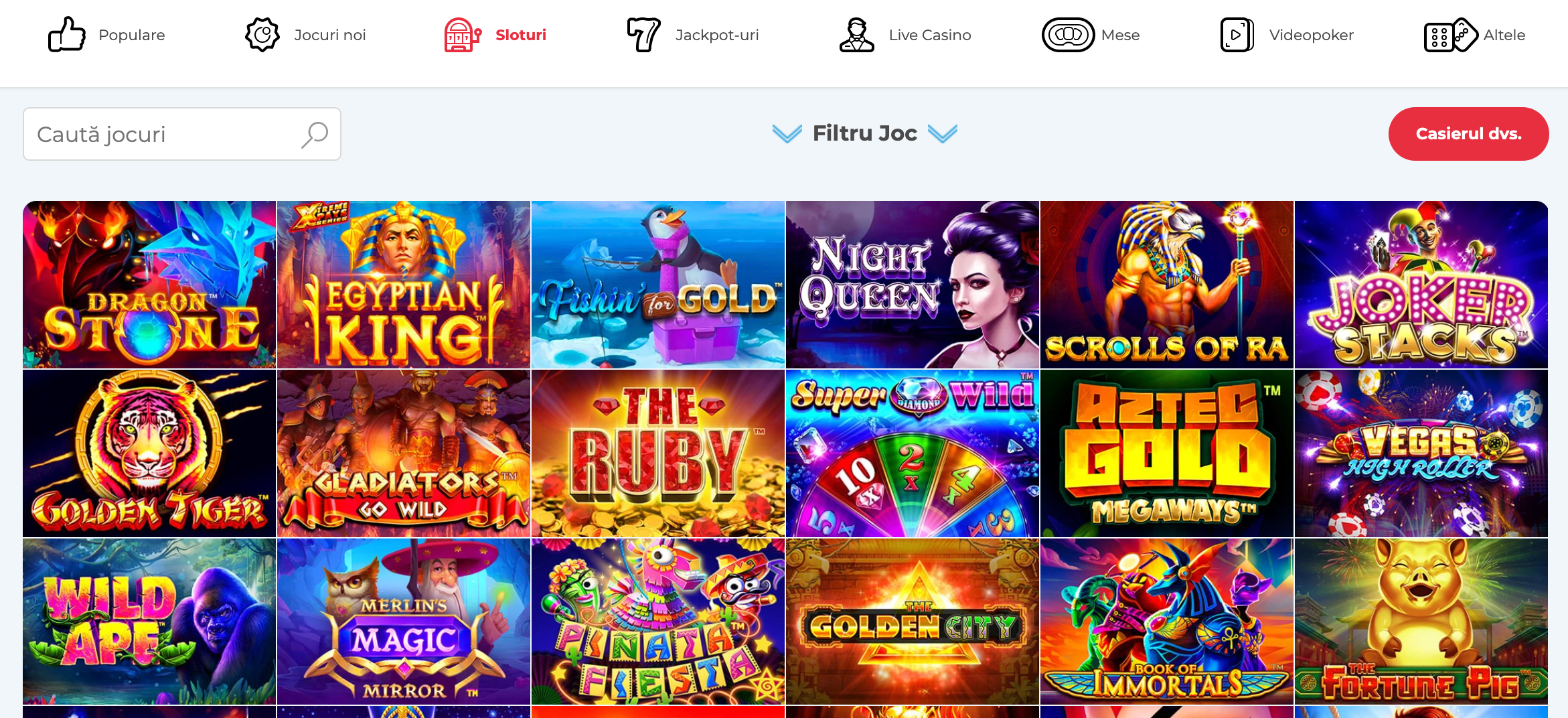
Task: Expand the chevron right of Filtru Joc
Action: [943, 133]
